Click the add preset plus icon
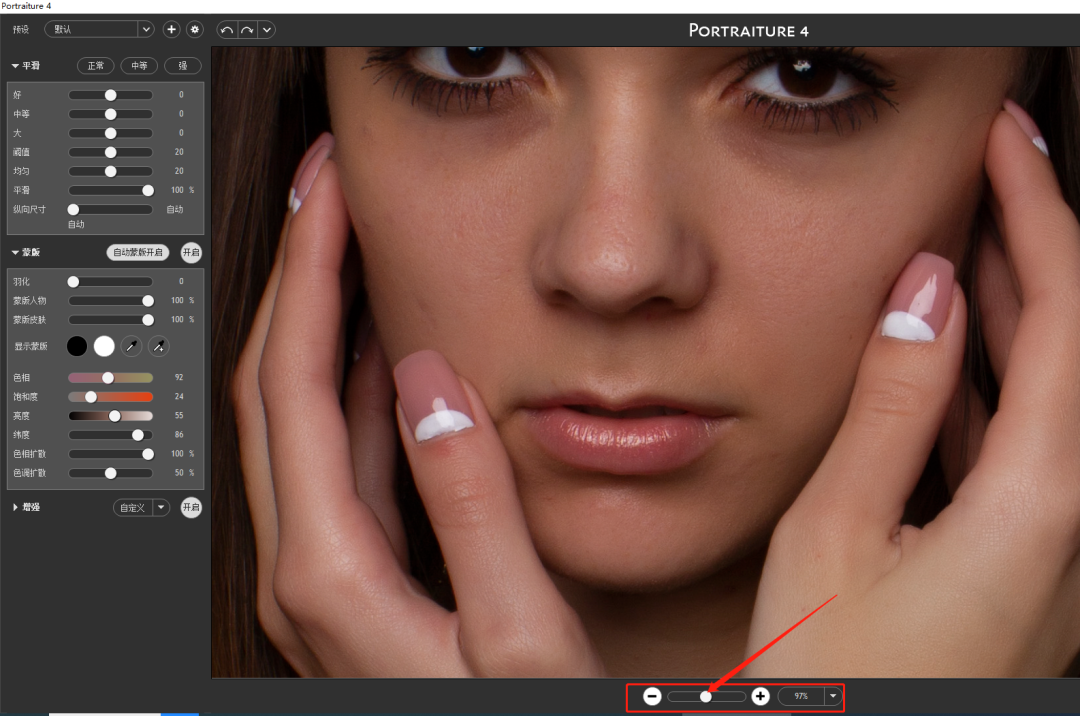This screenshot has width=1080, height=716. [x=172, y=30]
